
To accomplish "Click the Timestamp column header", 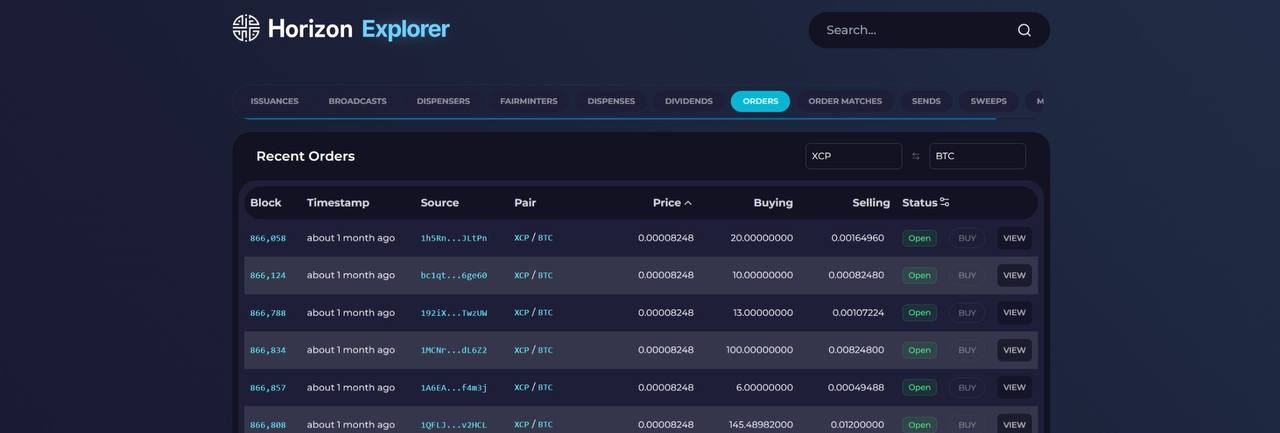I will point(338,203).
